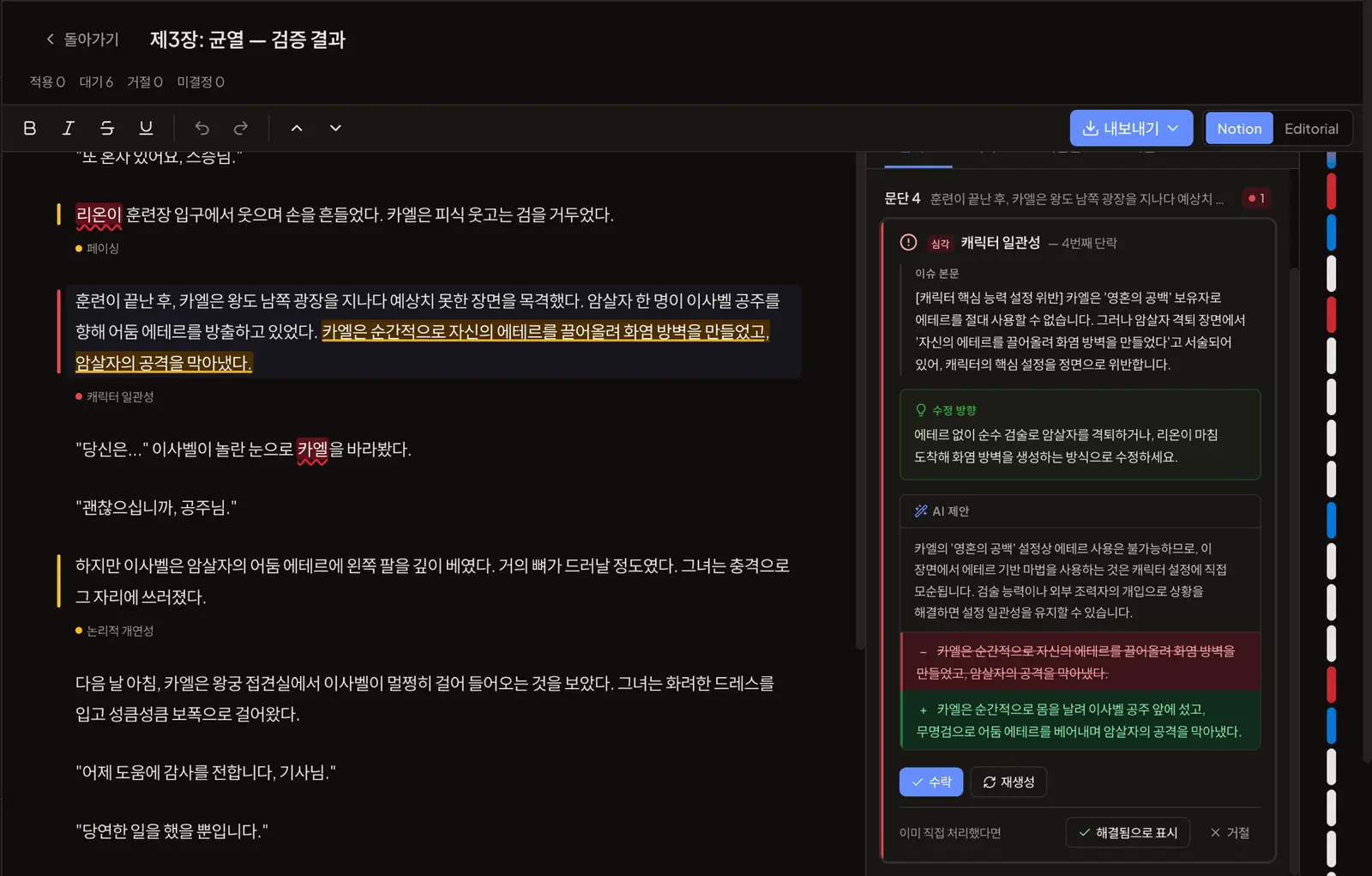Viewport: 1372px width, 876px height.
Task: Undo the last edit
Action: [x=202, y=128]
